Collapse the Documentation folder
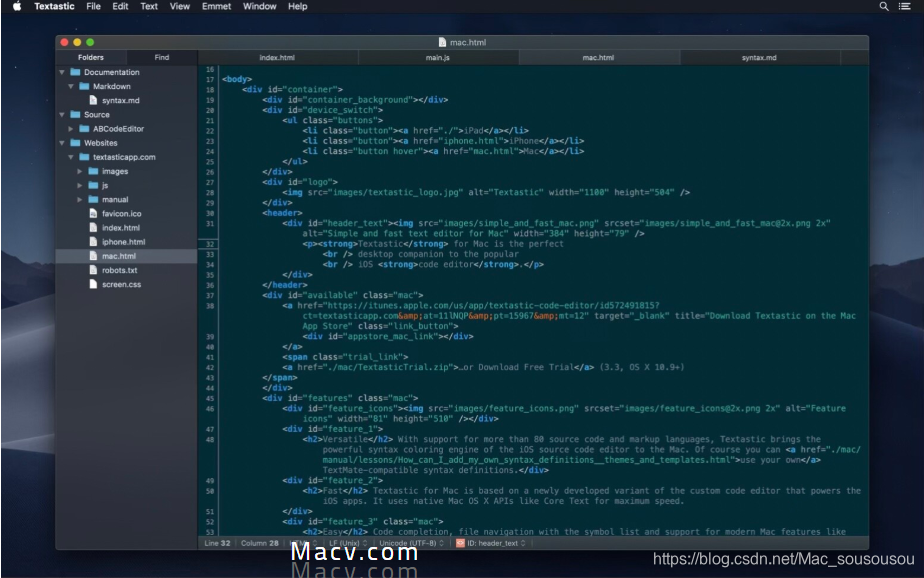This screenshot has width=924, height=578. [x=62, y=72]
